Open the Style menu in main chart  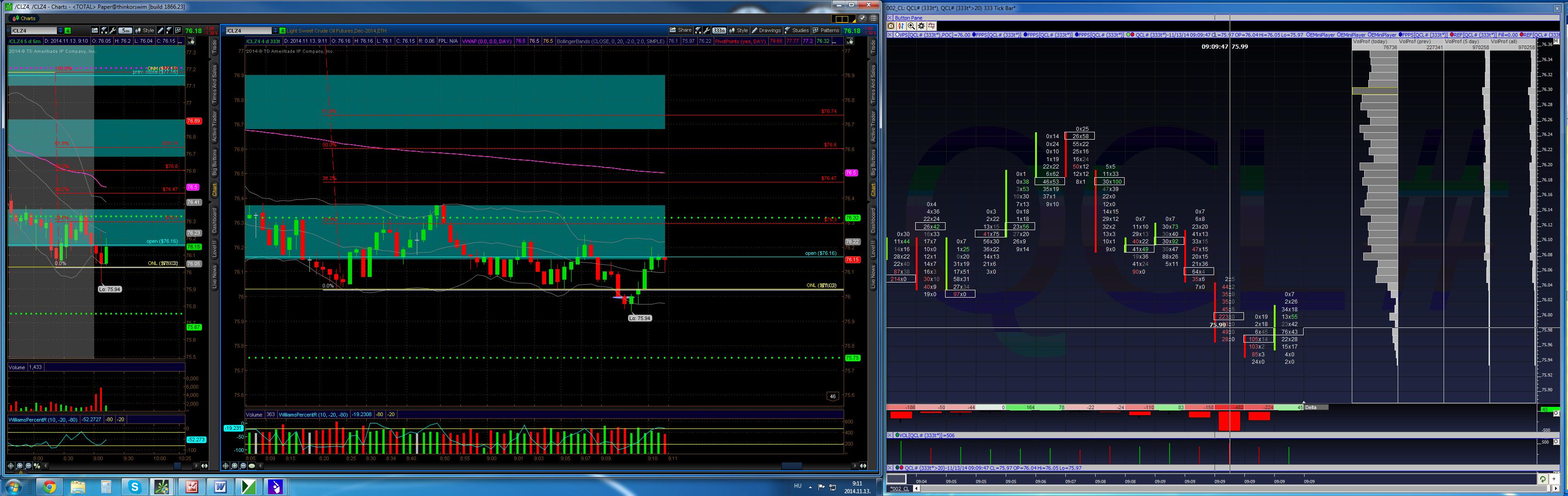[x=739, y=30]
